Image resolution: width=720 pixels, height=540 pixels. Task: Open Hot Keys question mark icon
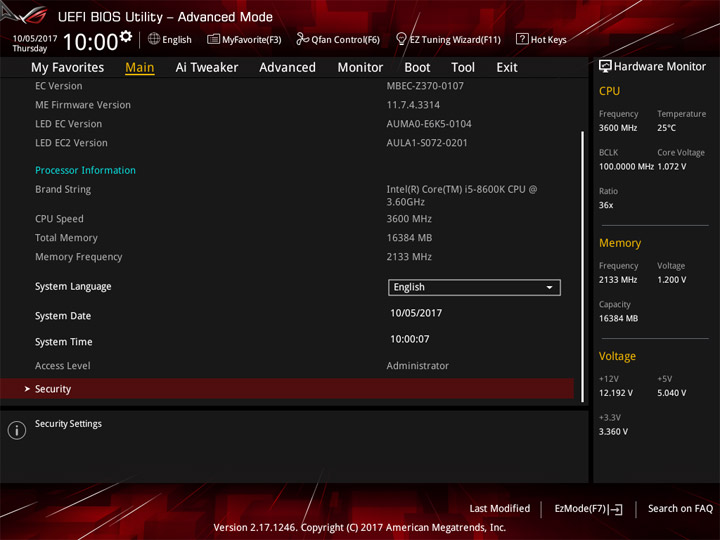pos(522,39)
